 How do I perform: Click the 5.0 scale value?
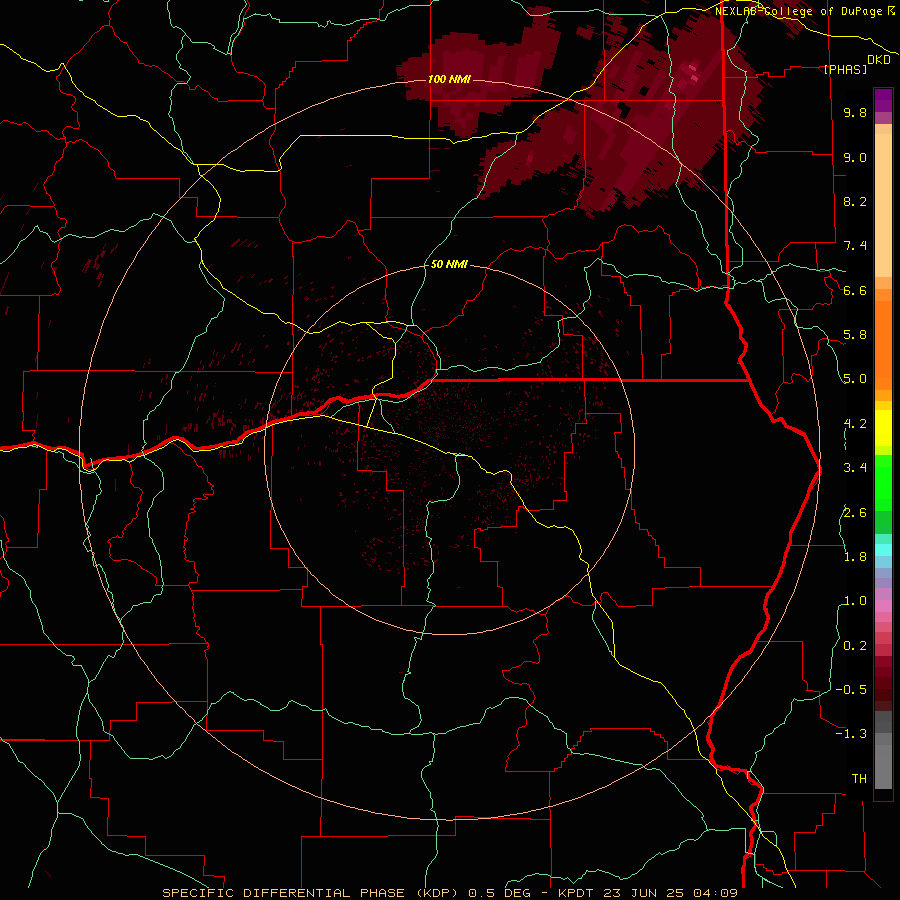pyautogui.click(x=855, y=379)
